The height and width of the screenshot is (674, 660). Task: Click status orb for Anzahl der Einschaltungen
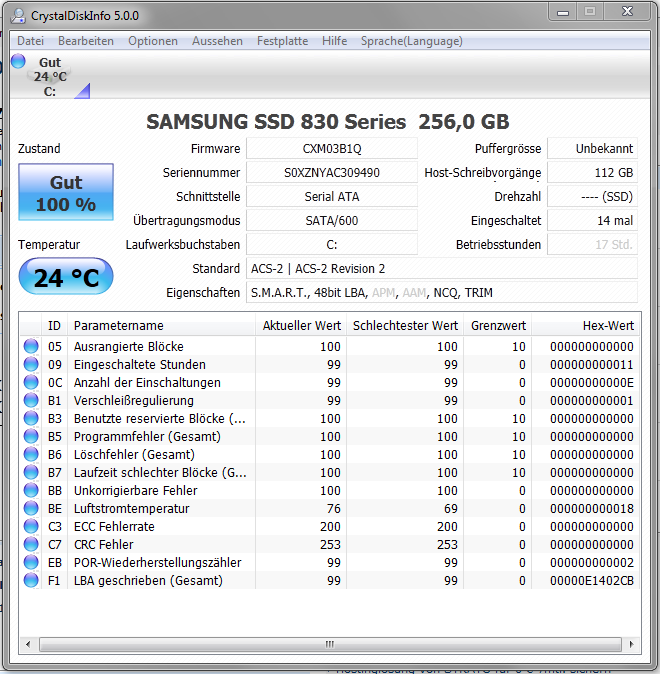31,382
